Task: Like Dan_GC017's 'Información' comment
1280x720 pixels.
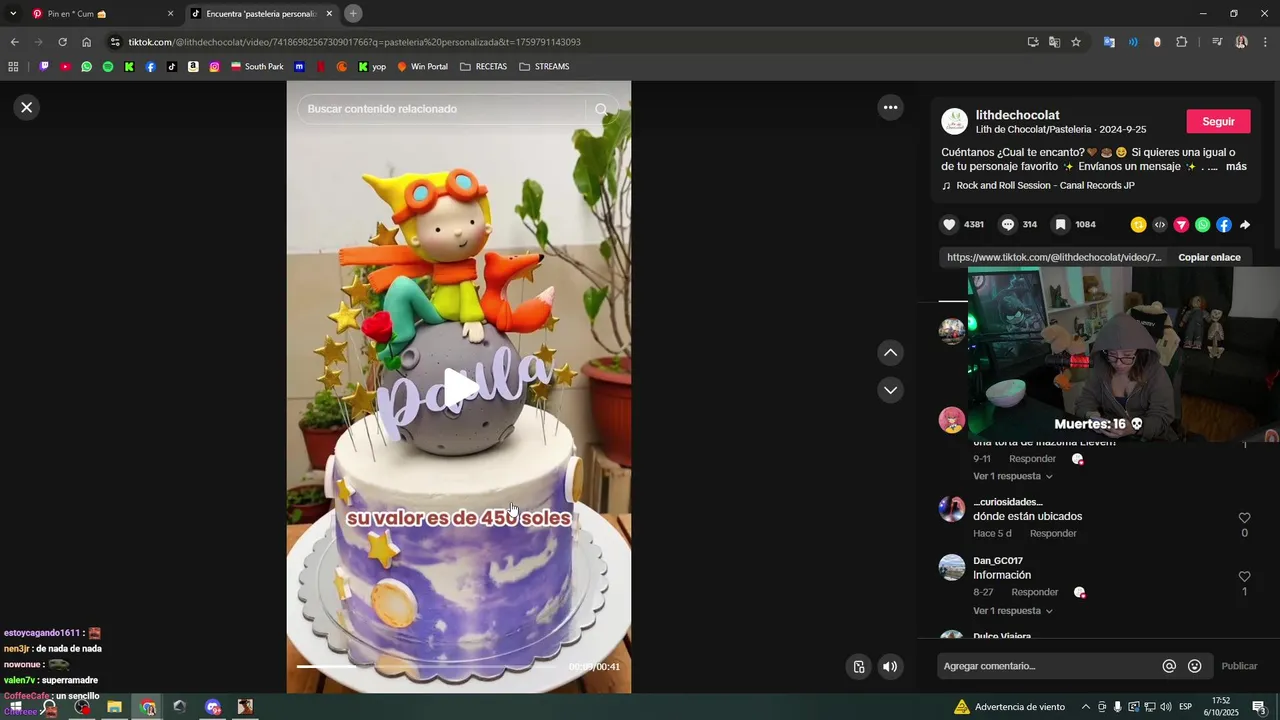Action: (1244, 577)
